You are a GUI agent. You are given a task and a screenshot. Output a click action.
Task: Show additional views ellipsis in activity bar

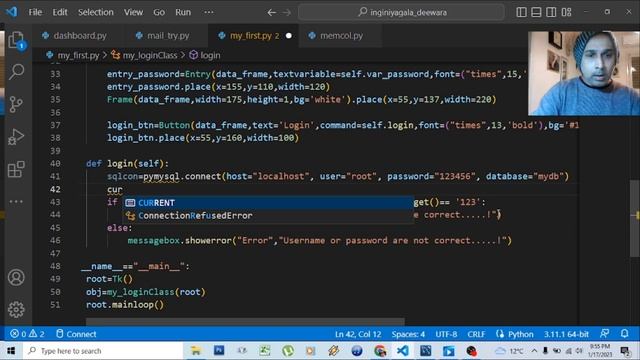click(16, 202)
